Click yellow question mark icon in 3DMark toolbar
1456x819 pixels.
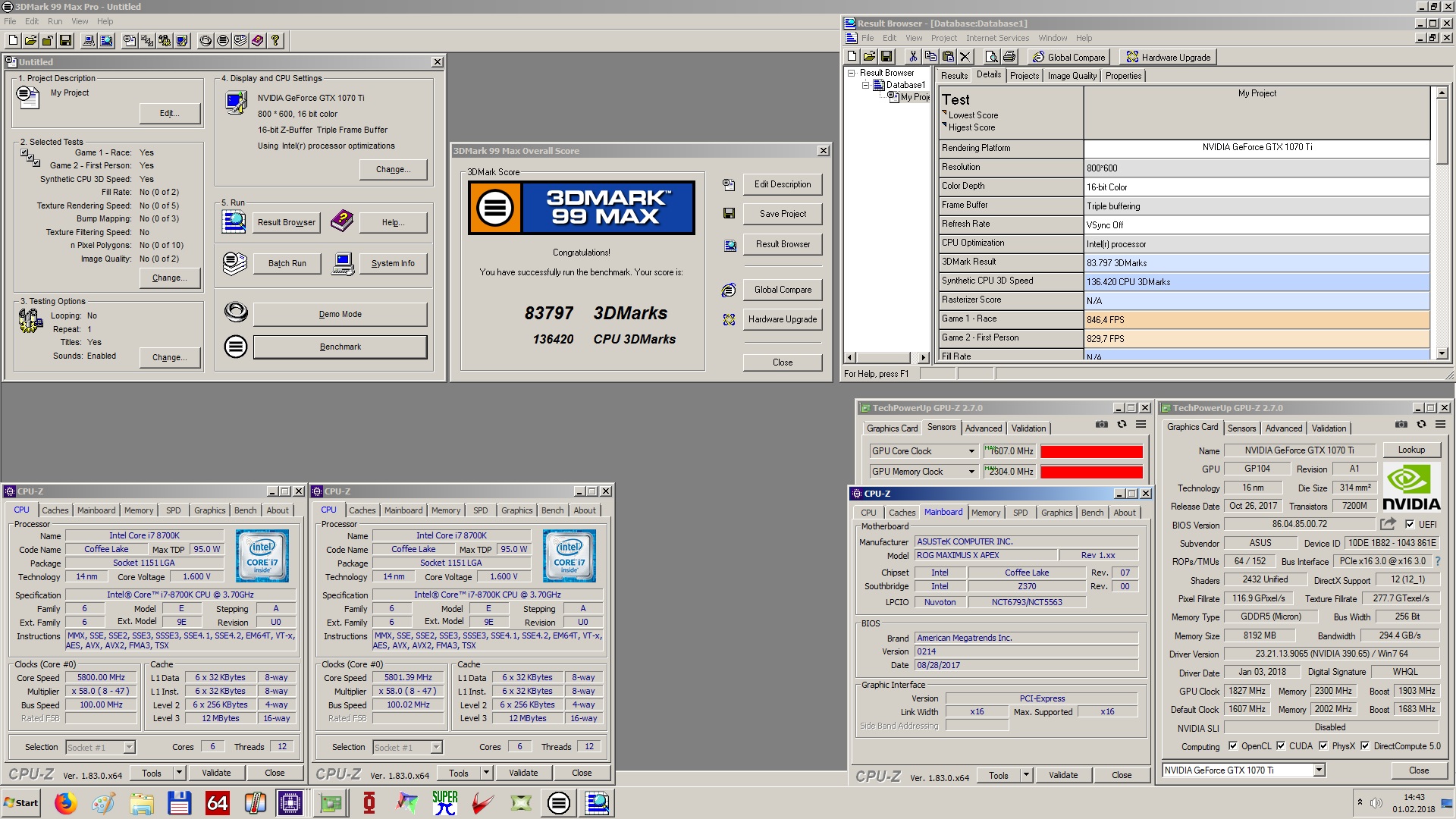click(x=275, y=40)
